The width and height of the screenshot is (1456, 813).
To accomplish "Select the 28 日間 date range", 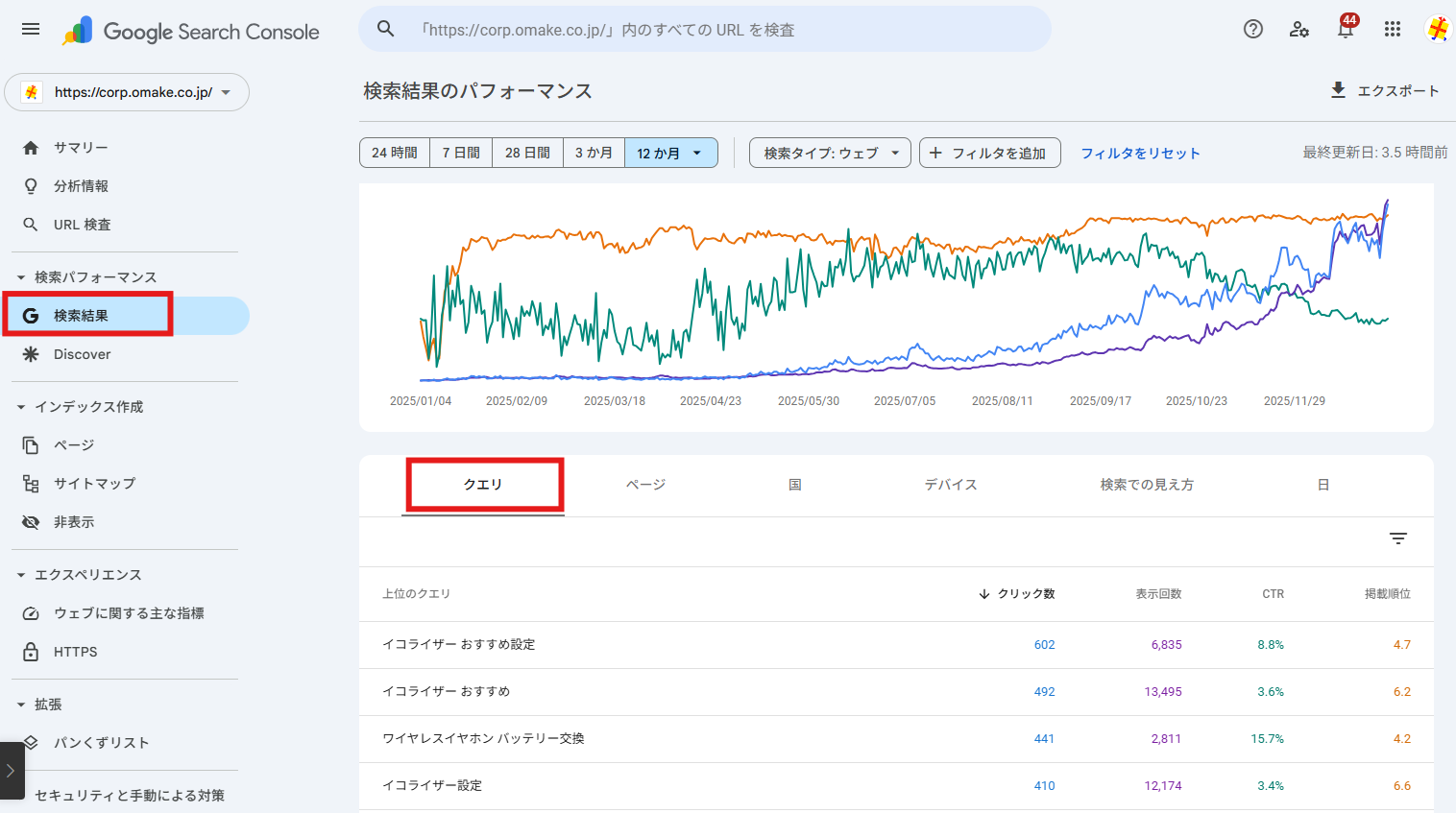I will pos(527,153).
